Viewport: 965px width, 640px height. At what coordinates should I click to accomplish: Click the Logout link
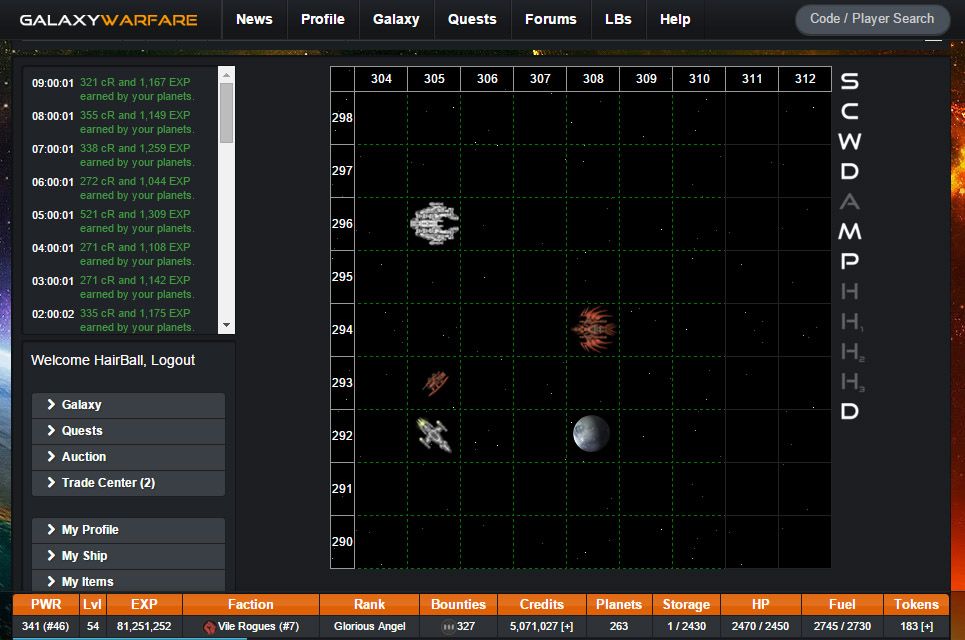tap(175, 360)
